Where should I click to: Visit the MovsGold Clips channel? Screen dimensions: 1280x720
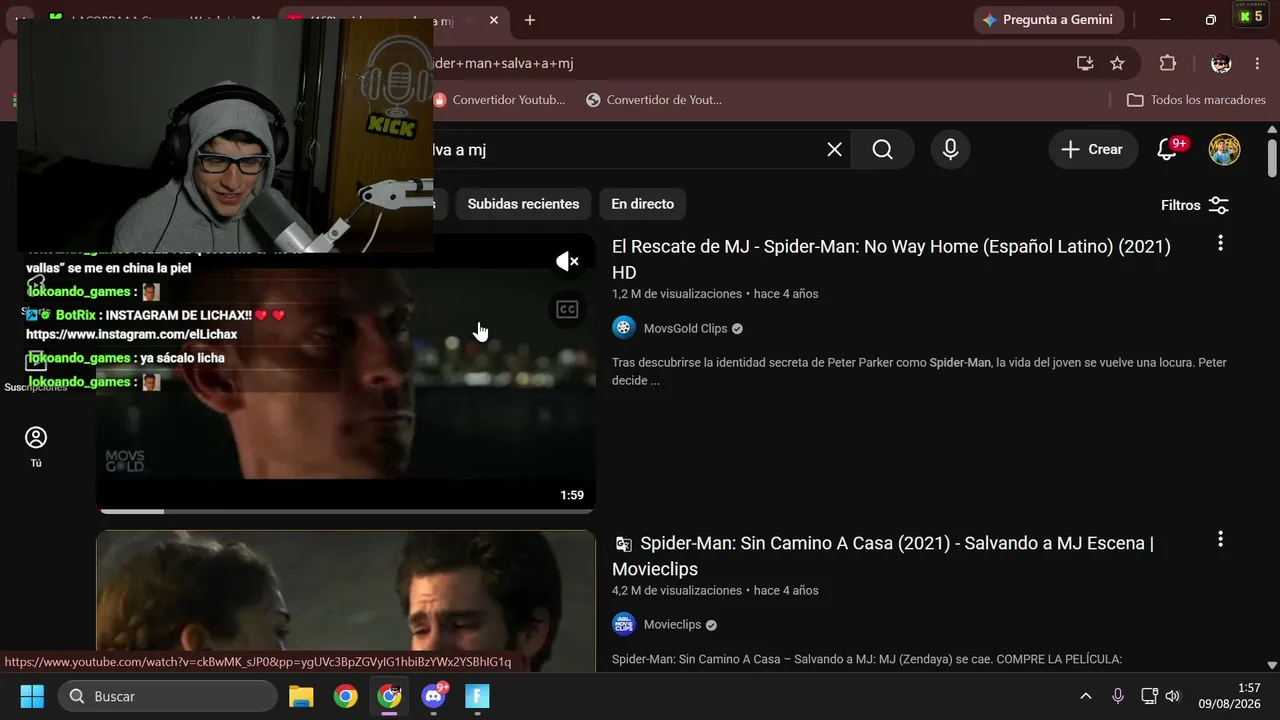click(685, 328)
